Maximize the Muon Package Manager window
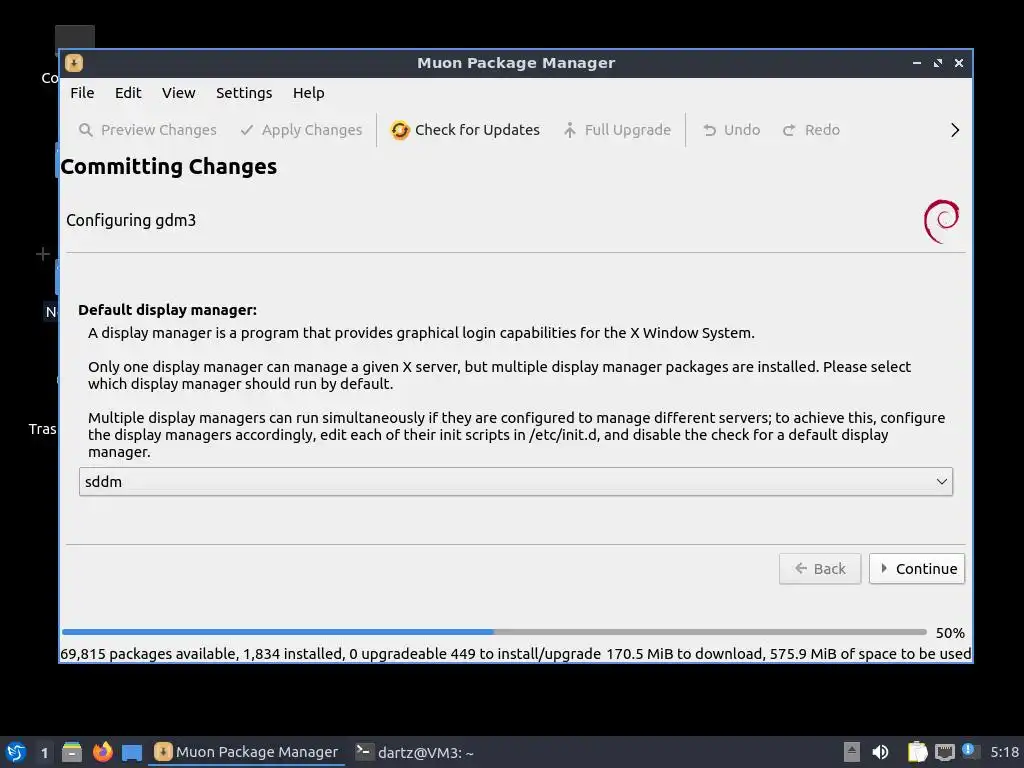1024x768 pixels. click(x=938, y=63)
